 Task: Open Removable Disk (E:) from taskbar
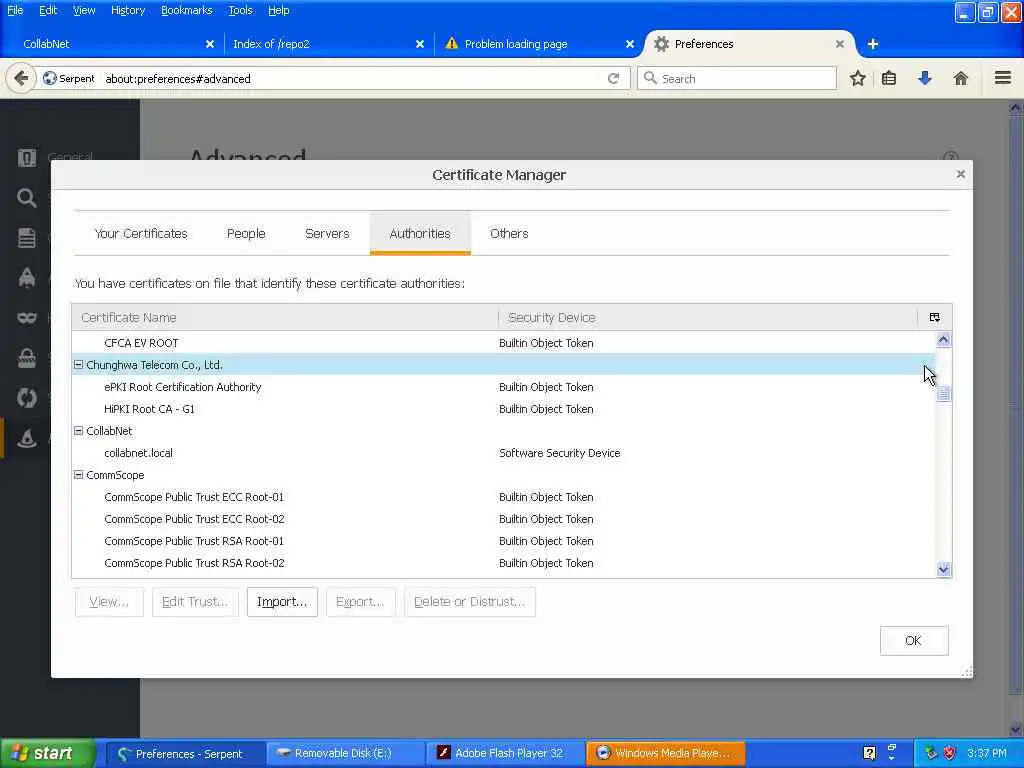[x=343, y=753]
